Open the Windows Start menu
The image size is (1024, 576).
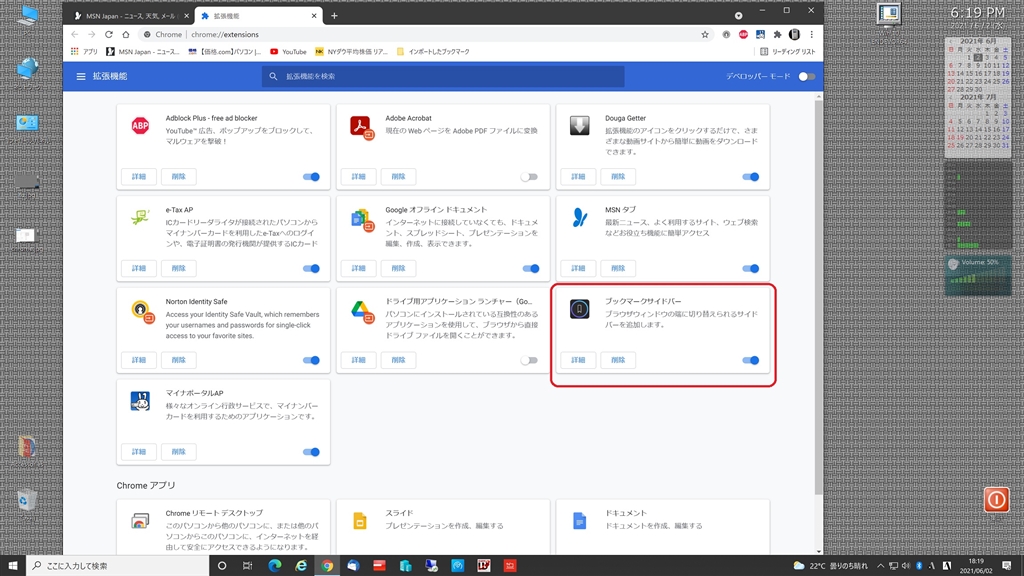pos(12,566)
